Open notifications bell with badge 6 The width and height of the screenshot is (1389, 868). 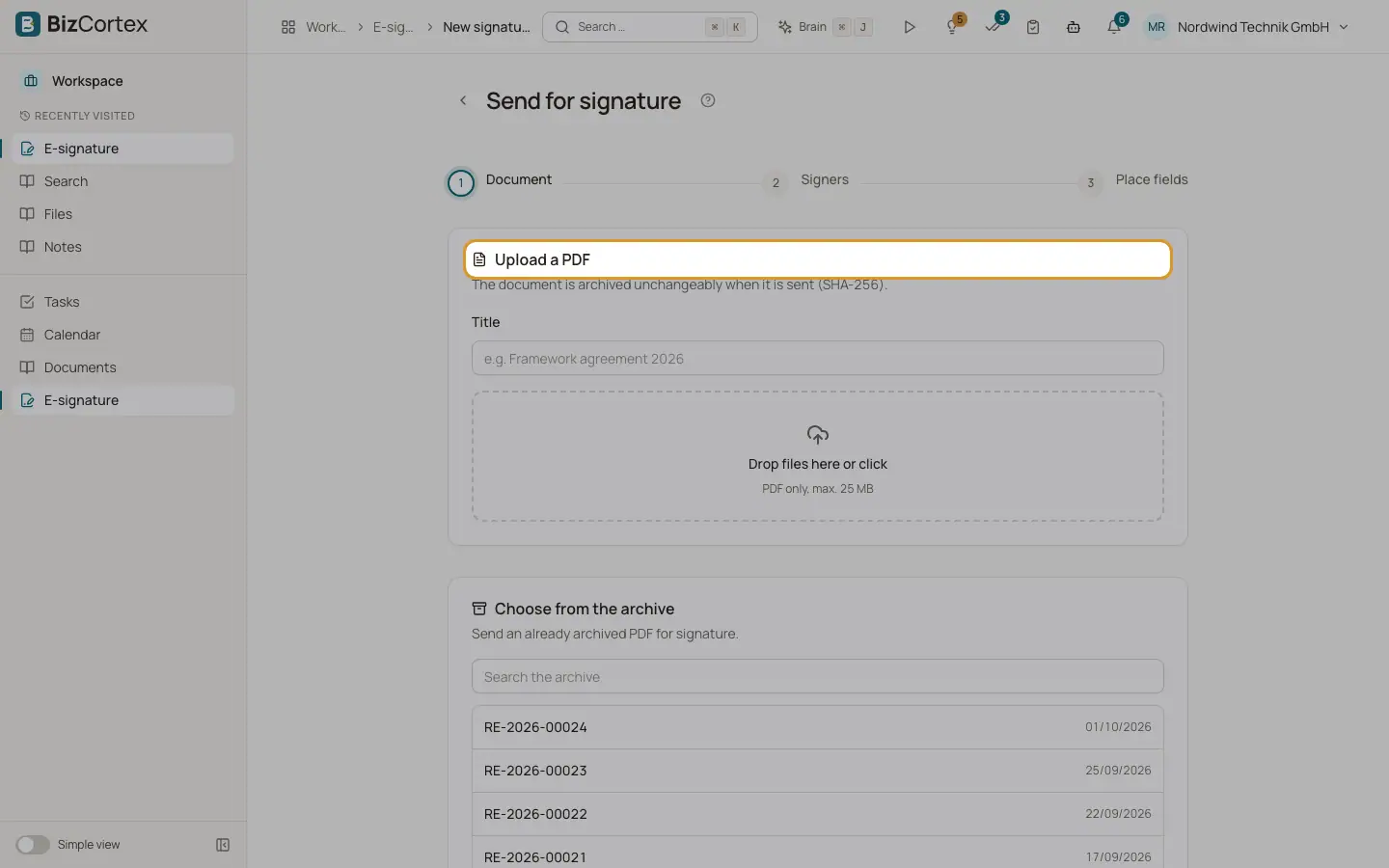point(1114,27)
